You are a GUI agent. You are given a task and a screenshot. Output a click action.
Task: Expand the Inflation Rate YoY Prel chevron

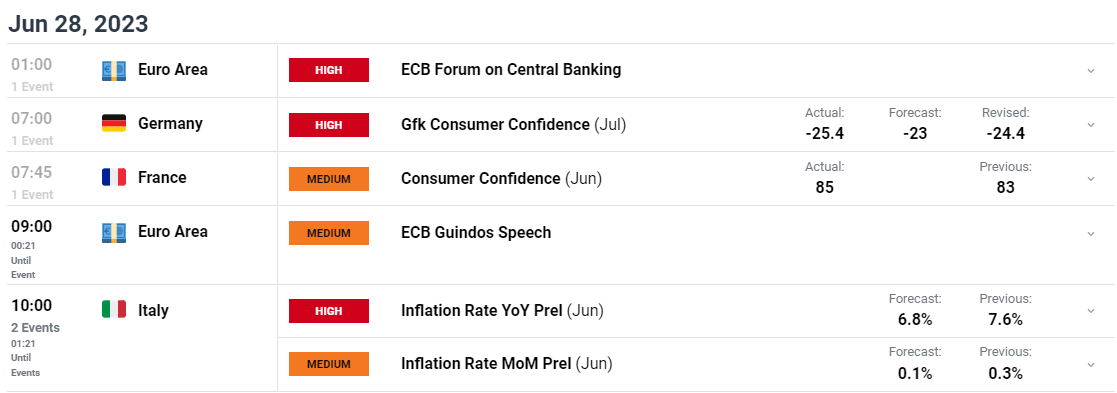1091,311
